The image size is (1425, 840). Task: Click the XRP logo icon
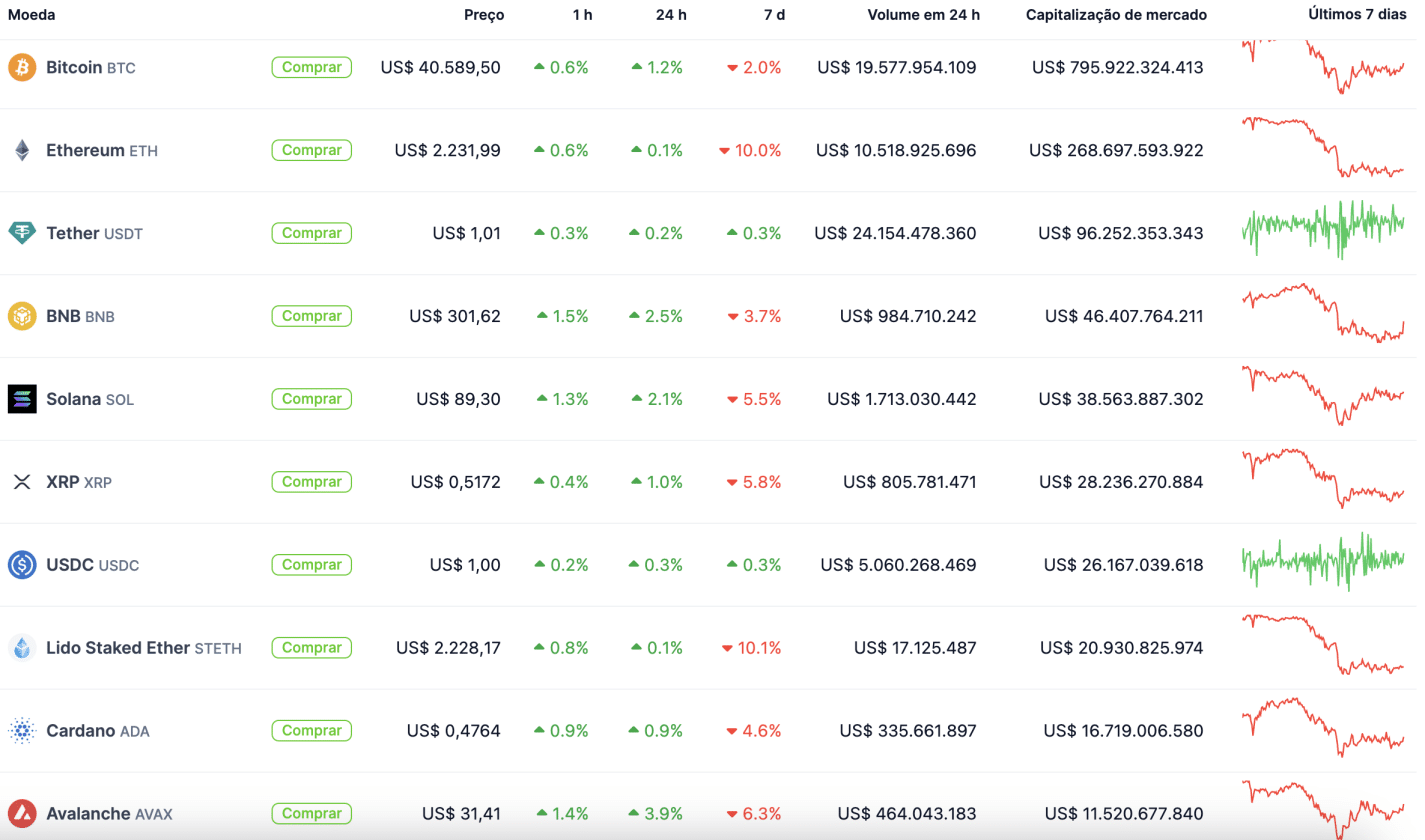[22, 482]
